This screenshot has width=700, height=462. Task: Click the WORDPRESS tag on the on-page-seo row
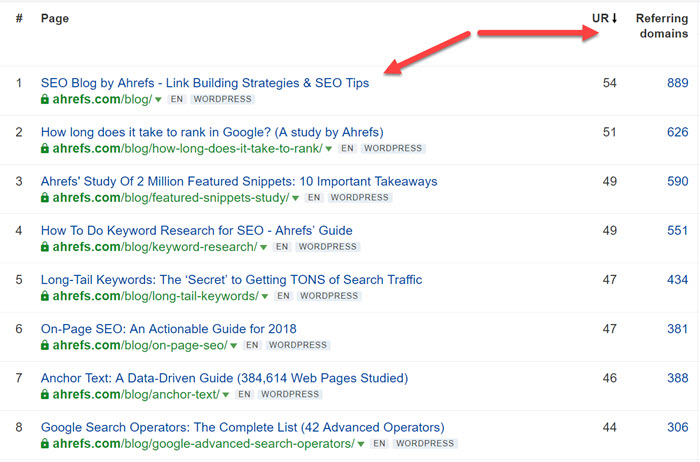point(296,345)
